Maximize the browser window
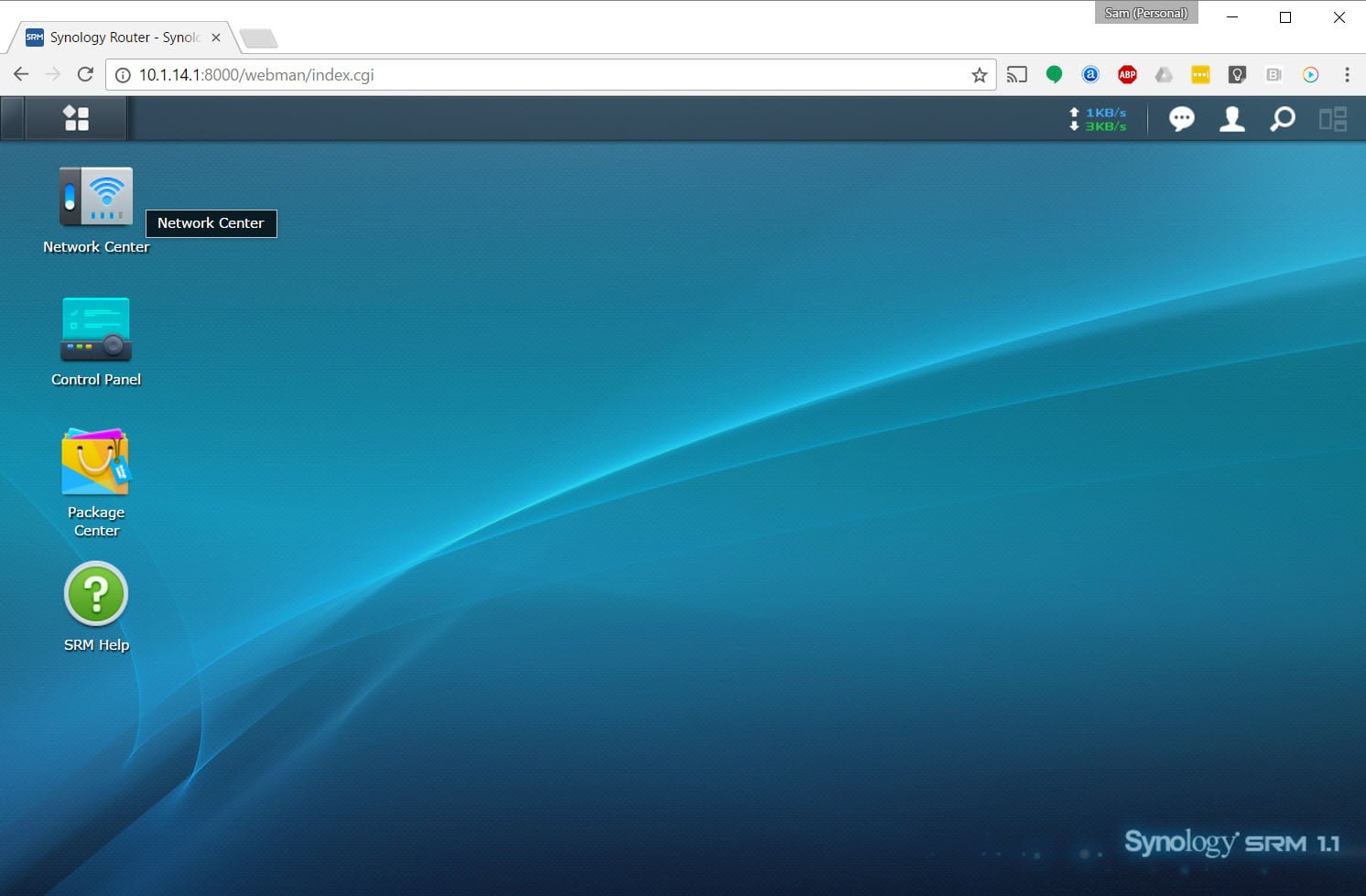Image resolution: width=1366 pixels, height=896 pixels. tap(1285, 16)
